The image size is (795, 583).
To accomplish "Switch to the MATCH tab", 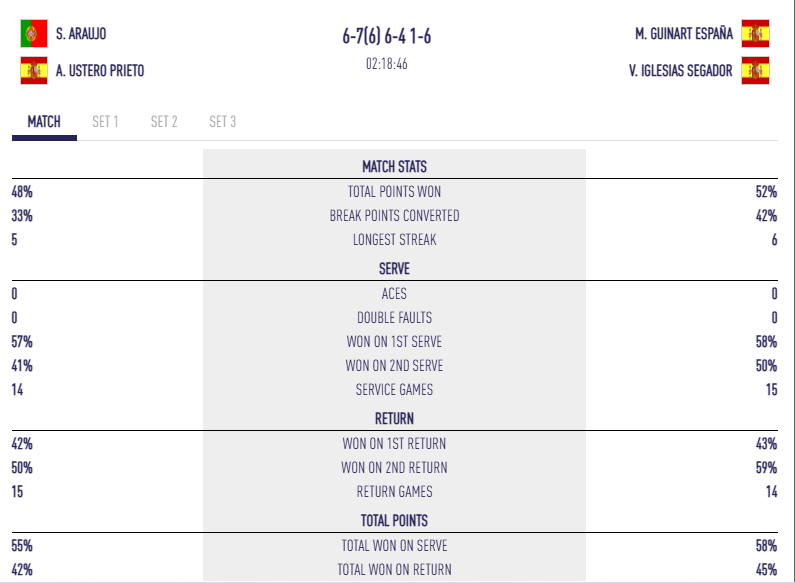I will click(x=44, y=122).
